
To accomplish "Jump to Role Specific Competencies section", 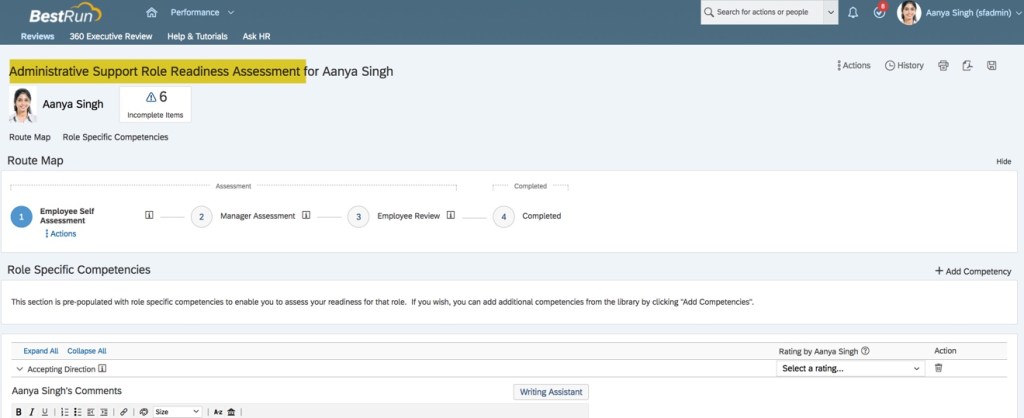I will pos(115,137).
